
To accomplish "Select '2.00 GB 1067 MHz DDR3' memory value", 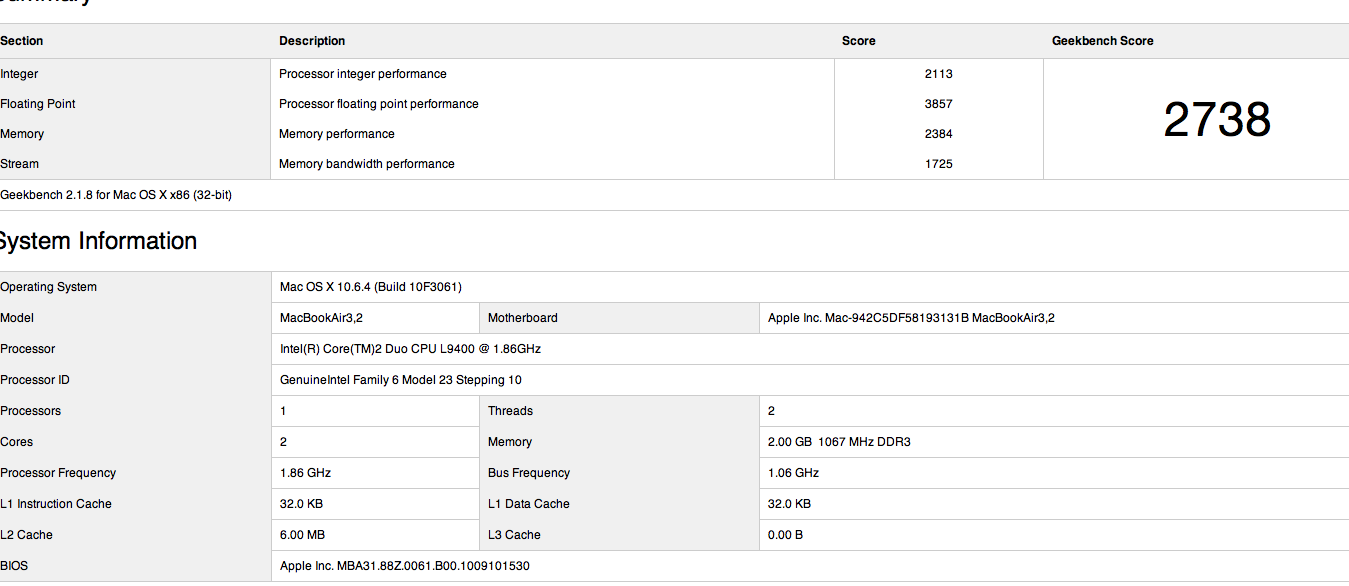I will [x=839, y=442].
